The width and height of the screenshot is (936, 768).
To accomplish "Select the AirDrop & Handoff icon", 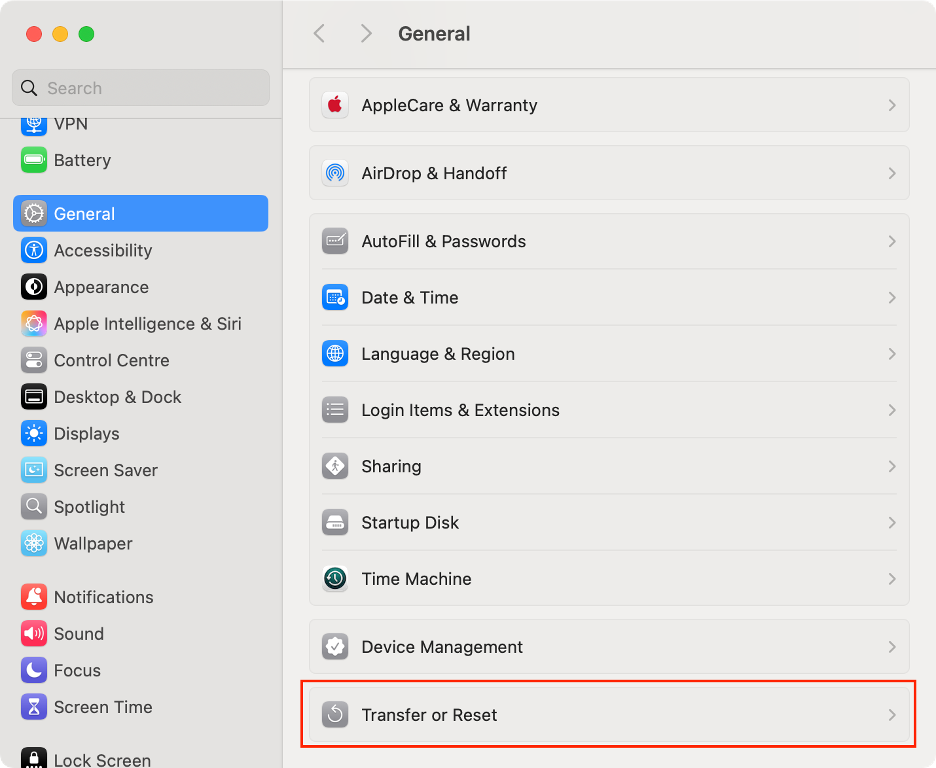I will pos(335,173).
